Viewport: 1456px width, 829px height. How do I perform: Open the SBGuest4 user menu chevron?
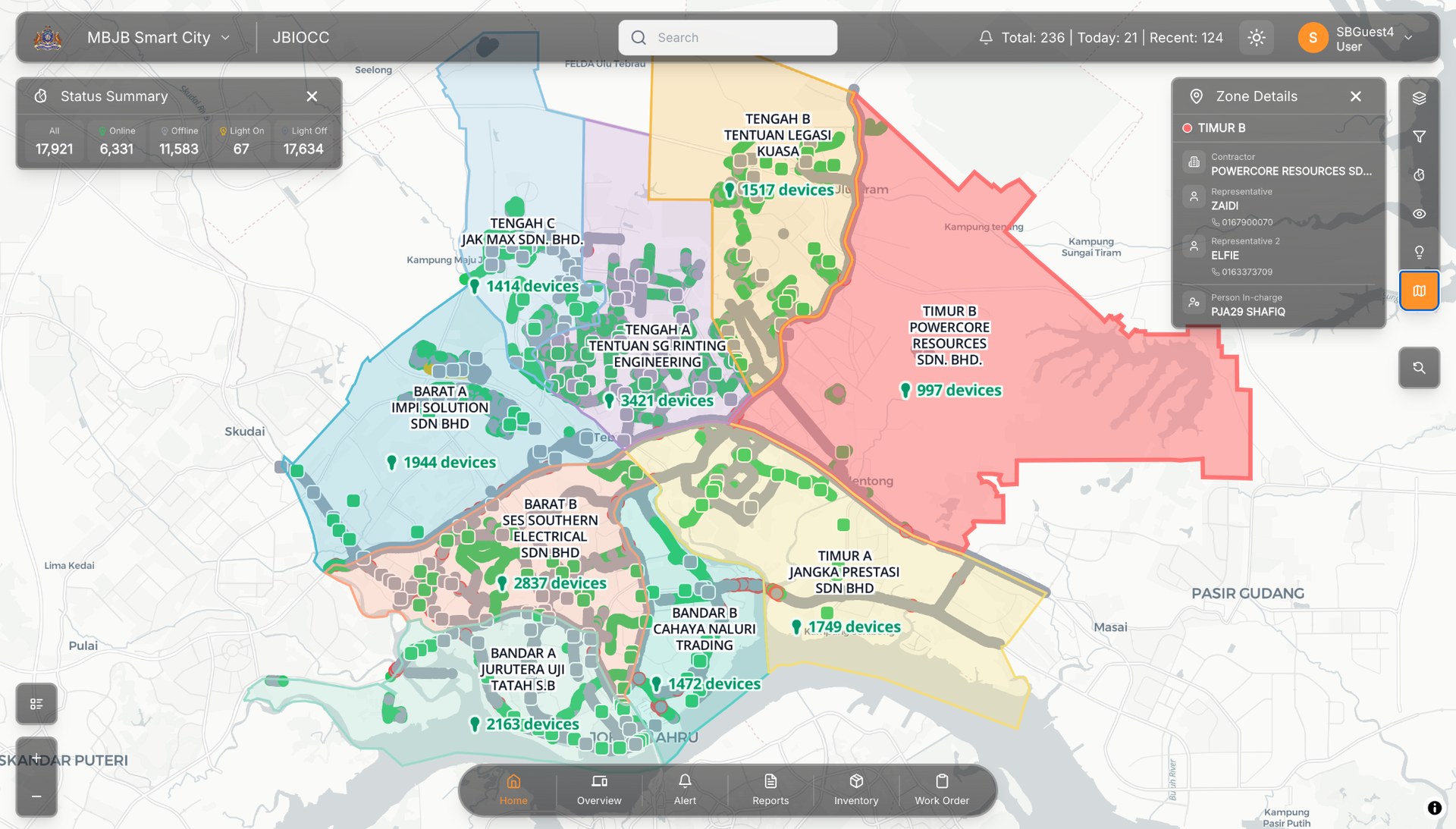[x=1408, y=37]
